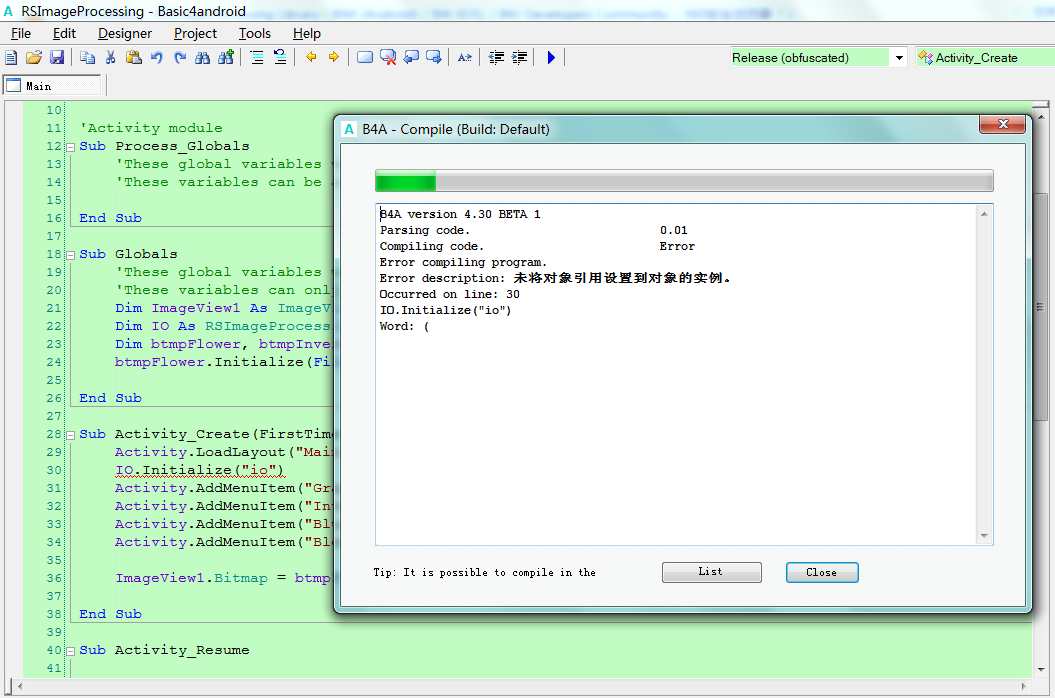Image resolution: width=1055 pixels, height=698 pixels.
Task: Click the block comment icon
Action: (256, 58)
